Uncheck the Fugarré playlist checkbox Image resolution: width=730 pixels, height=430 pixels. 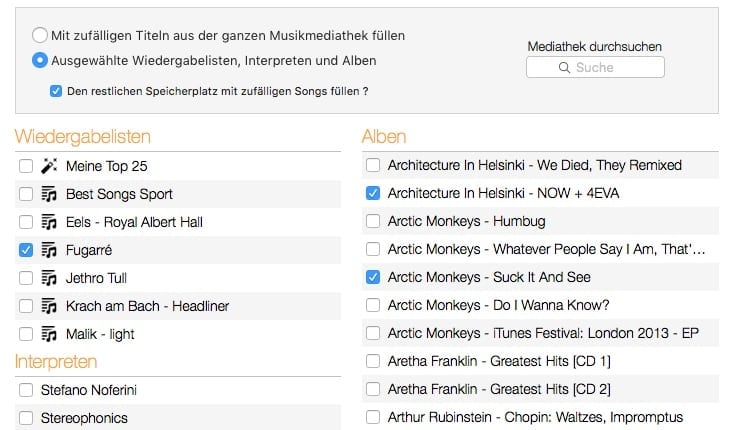click(x=26, y=250)
